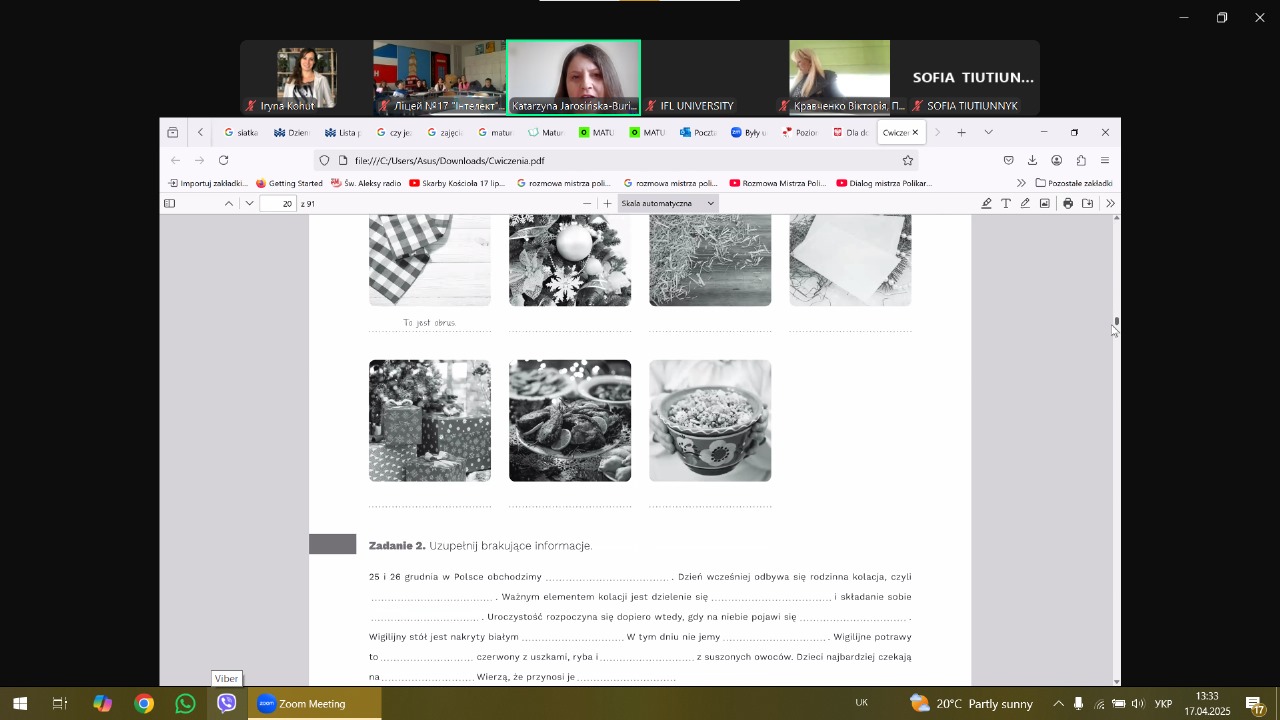This screenshot has height=720, width=1280.
Task: Open weather widget '20°C Partly sunny'
Action: tap(970, 703)
